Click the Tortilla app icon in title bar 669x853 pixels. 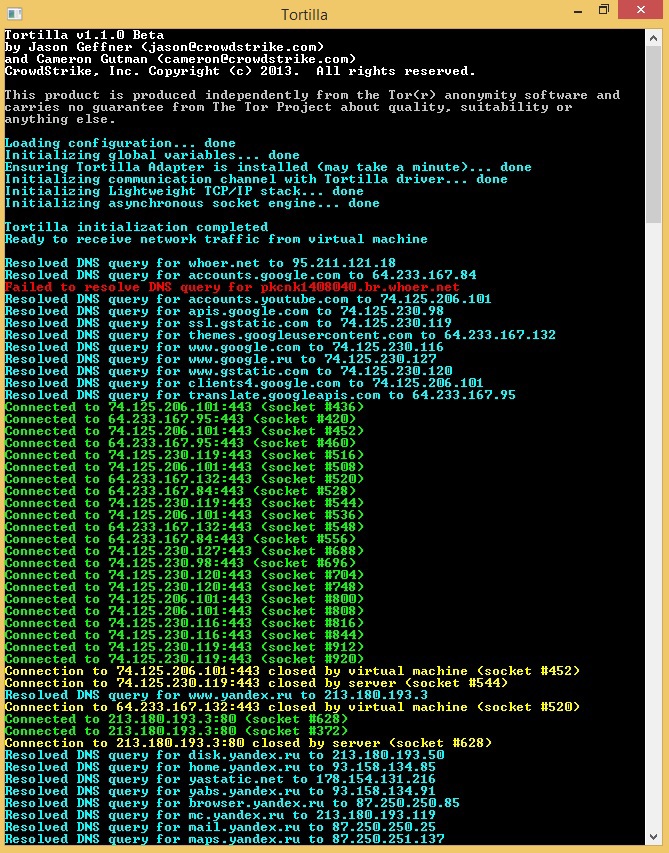pyautogui.click(x=14, y=13)
